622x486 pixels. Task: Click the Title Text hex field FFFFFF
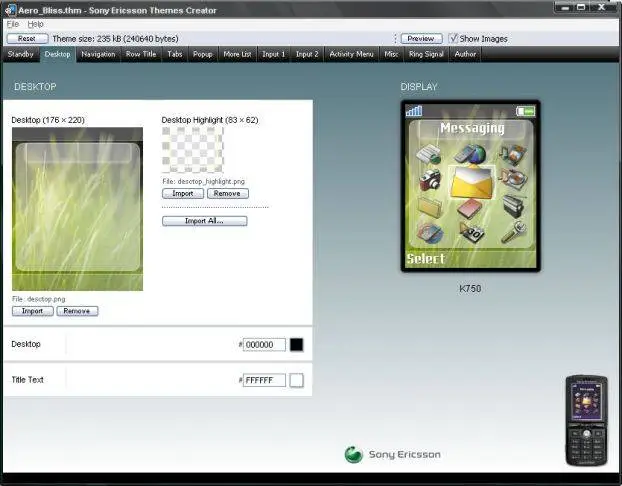(264, 380)
